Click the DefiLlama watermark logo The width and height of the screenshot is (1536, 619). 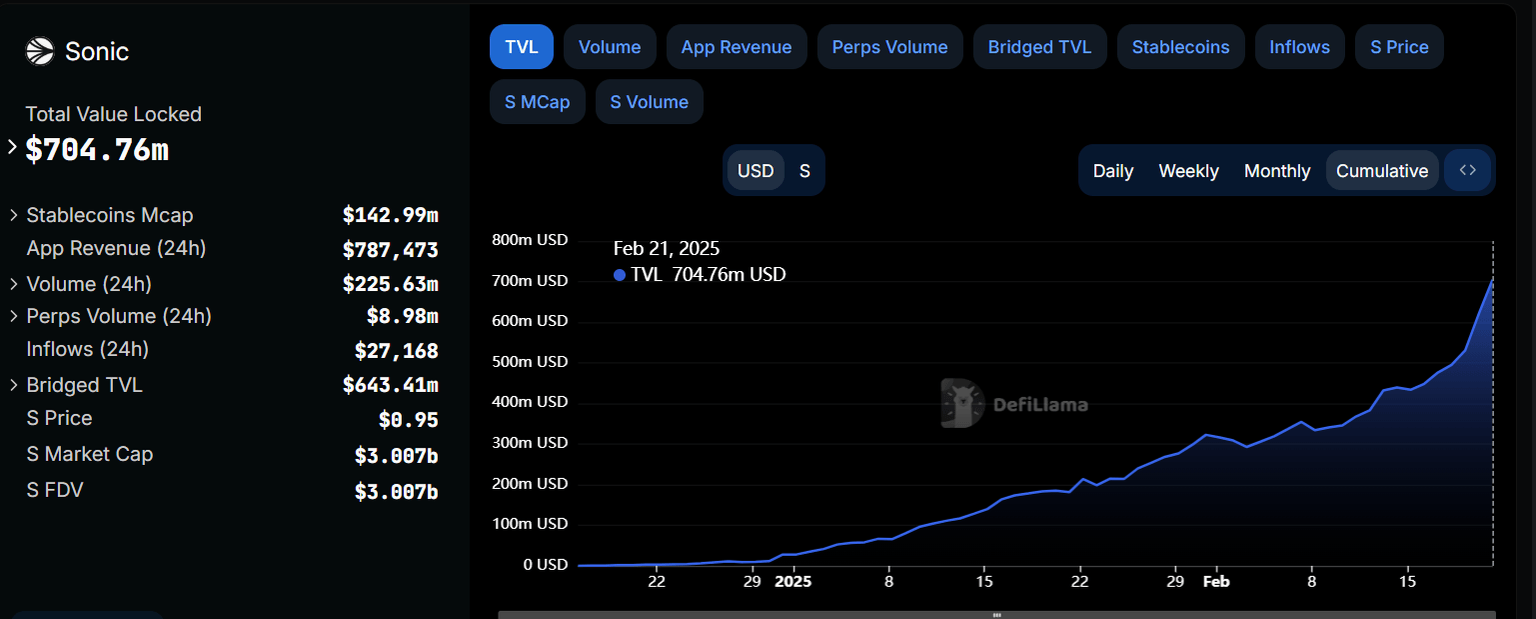[963, 404]
